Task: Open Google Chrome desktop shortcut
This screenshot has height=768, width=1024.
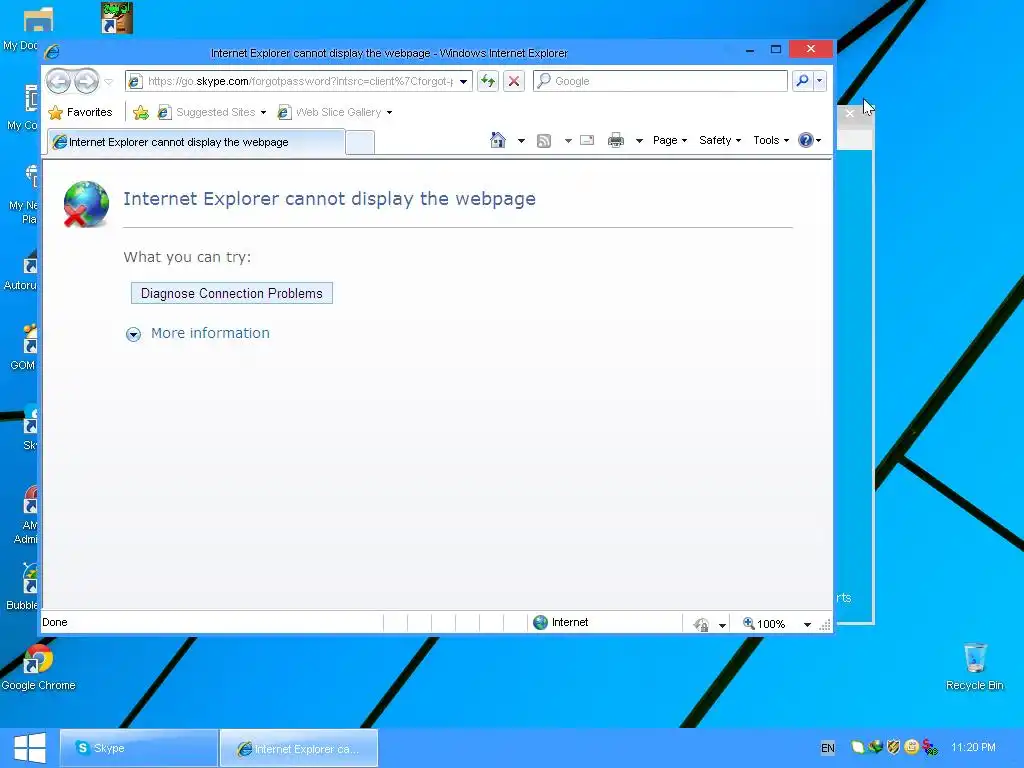Action: coord(38,667)
